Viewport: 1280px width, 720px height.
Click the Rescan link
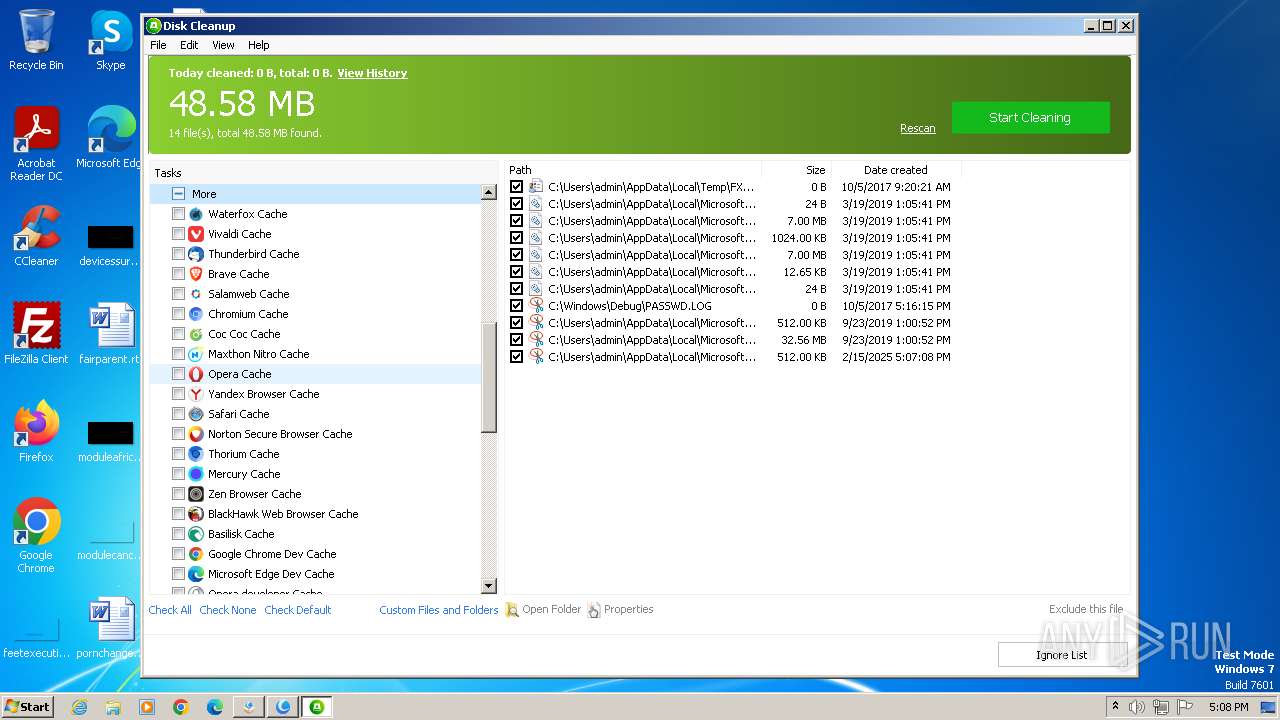point(917,128)
